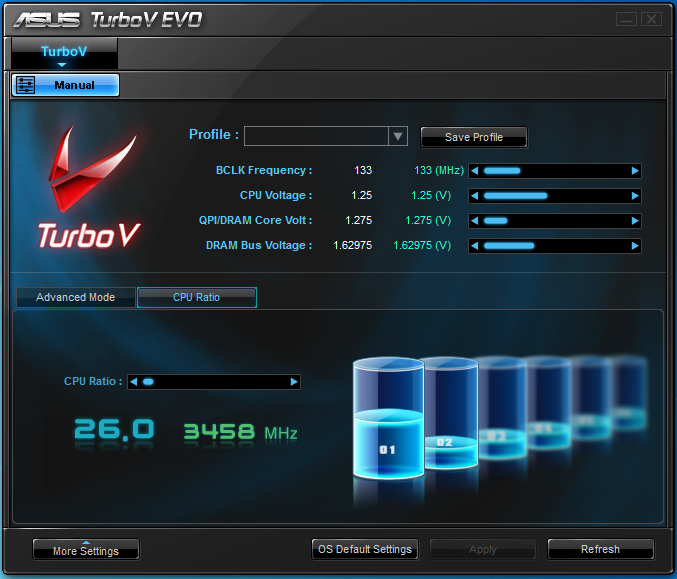The image size is (677, 579).
Task: Decrease CPU Ratio with left arrow
Action: 133,382
